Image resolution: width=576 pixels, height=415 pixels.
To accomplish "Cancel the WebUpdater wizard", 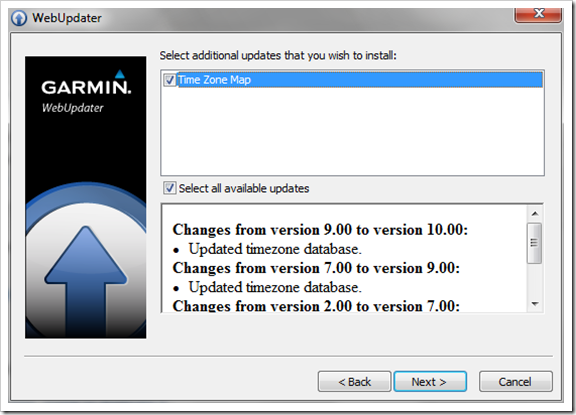I will click(x=515, y=382).
